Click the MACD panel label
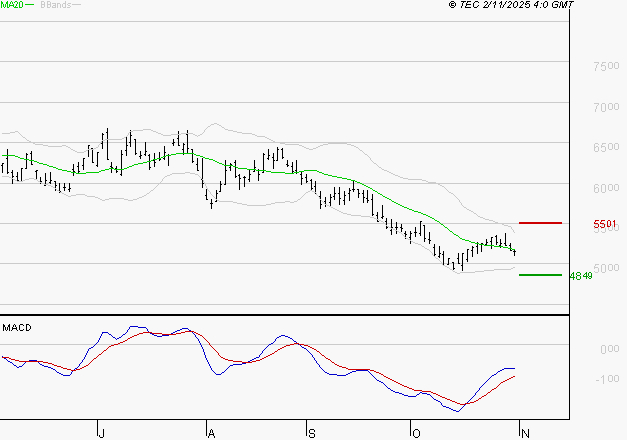 (17, 328)
